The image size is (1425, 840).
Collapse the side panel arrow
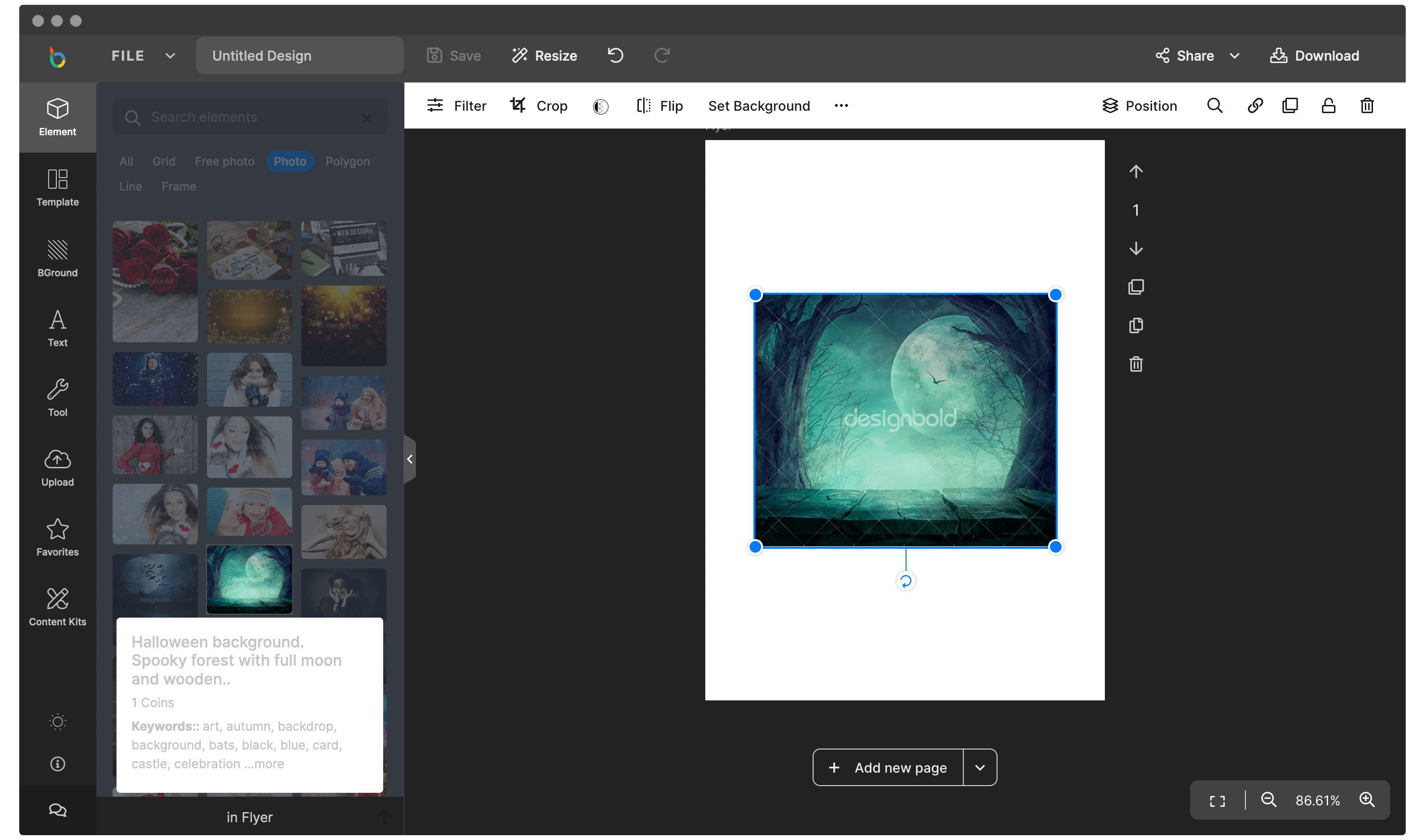410,459
